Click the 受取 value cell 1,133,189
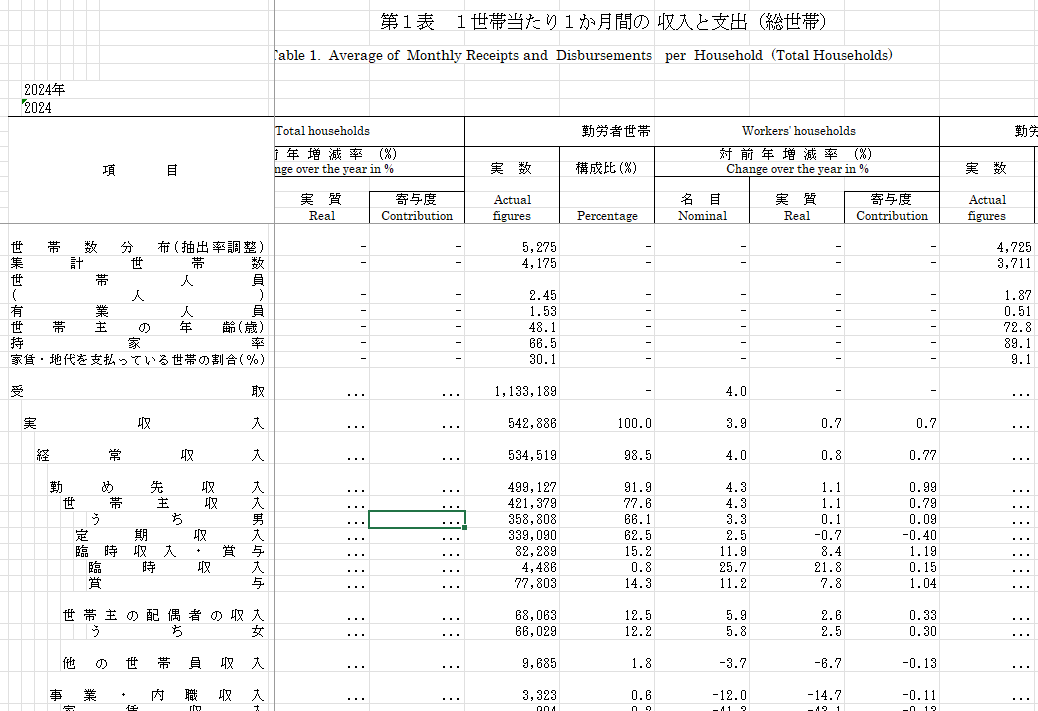This screenshot has height=711, width=1038. (512, 391)
